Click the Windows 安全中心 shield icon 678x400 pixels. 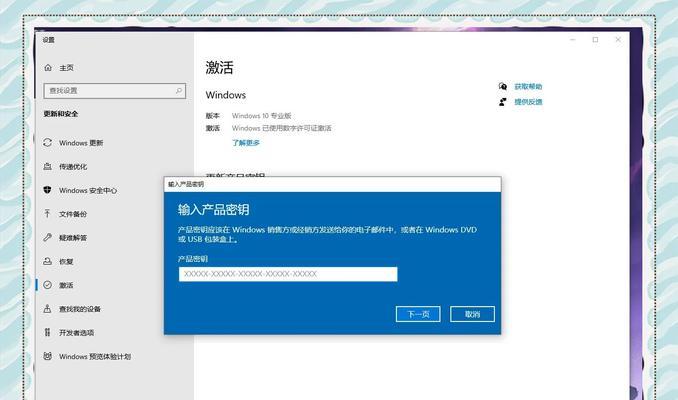(48, 190)
